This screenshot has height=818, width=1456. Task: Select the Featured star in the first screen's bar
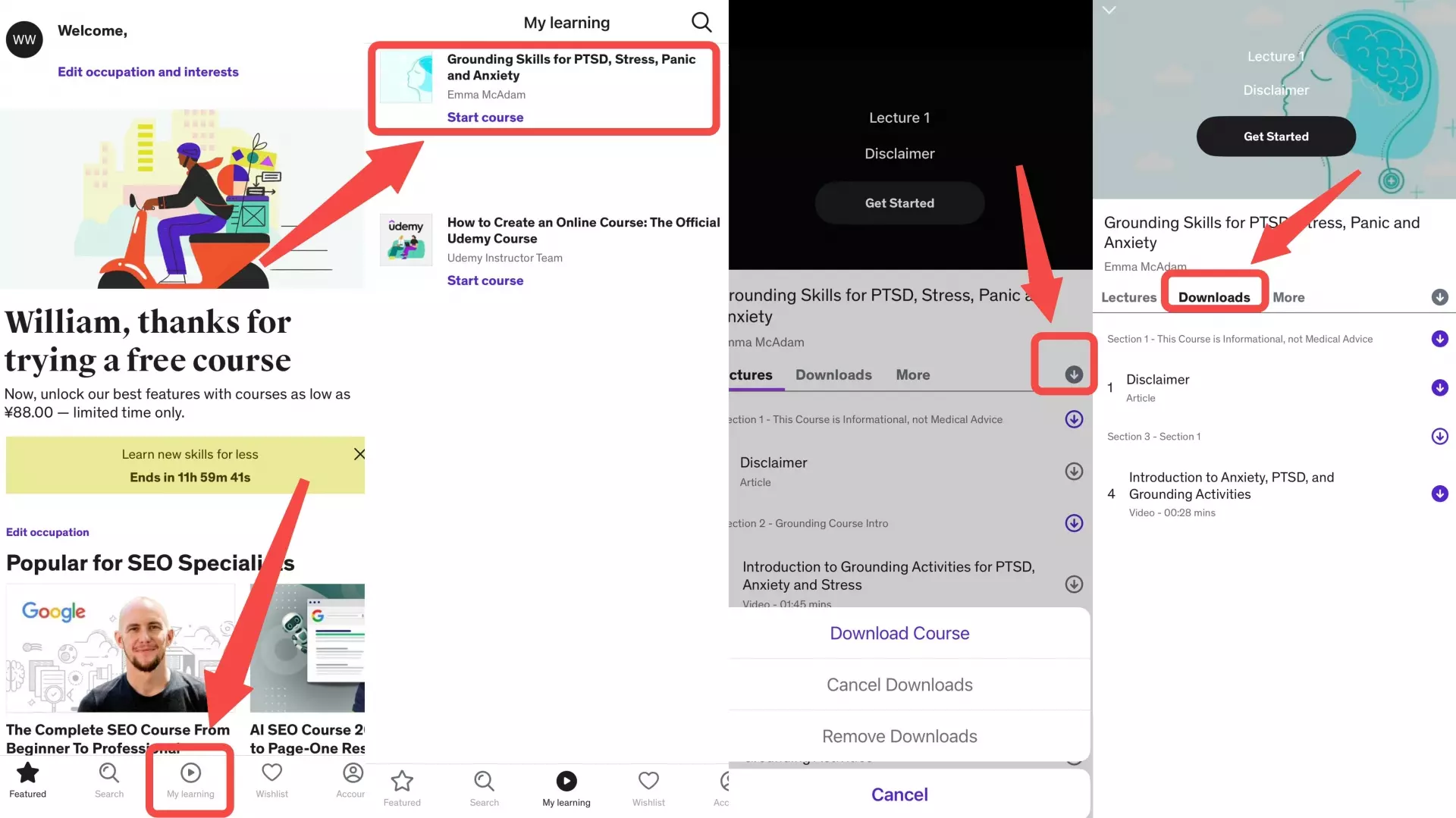[x=28, y=780]
